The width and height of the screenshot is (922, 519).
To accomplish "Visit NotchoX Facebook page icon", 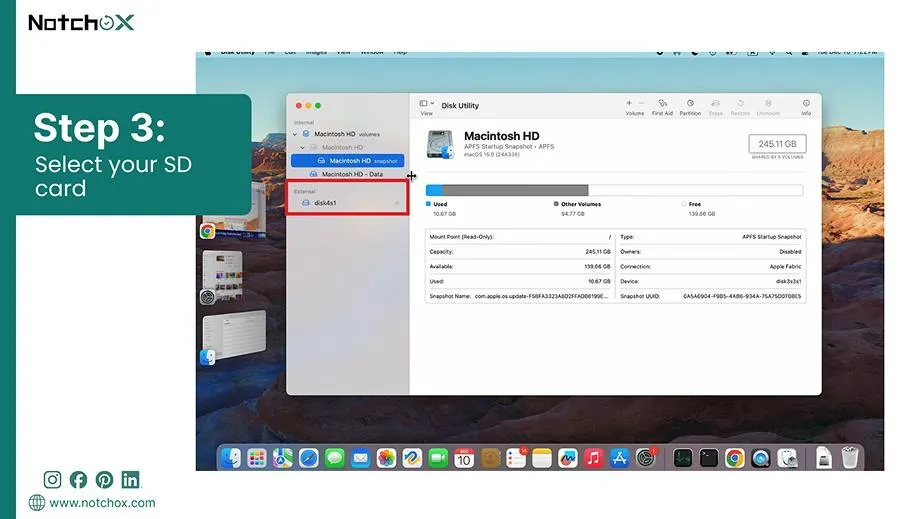I will 78,480.
